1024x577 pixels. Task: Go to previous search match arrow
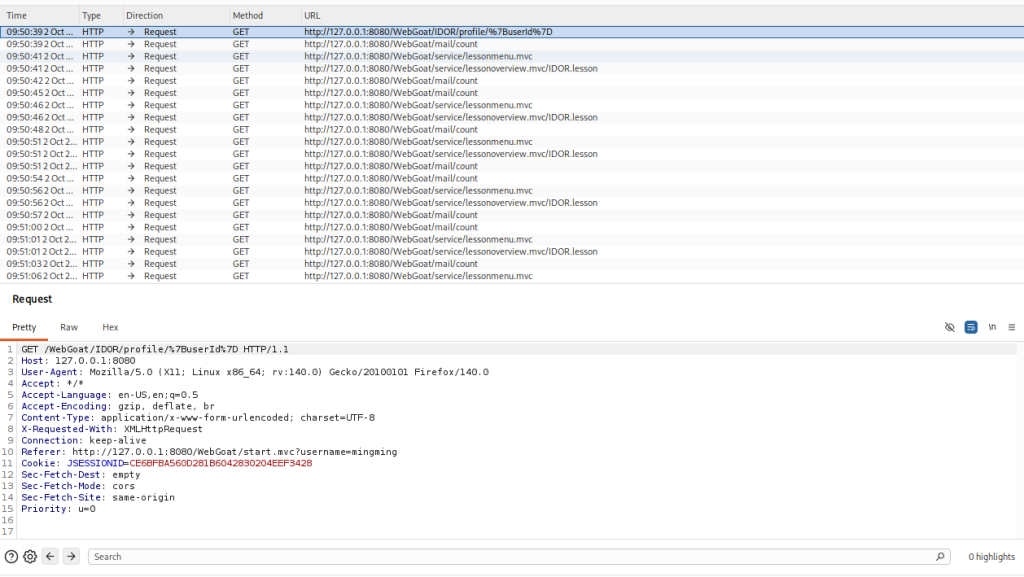(50, 557)
